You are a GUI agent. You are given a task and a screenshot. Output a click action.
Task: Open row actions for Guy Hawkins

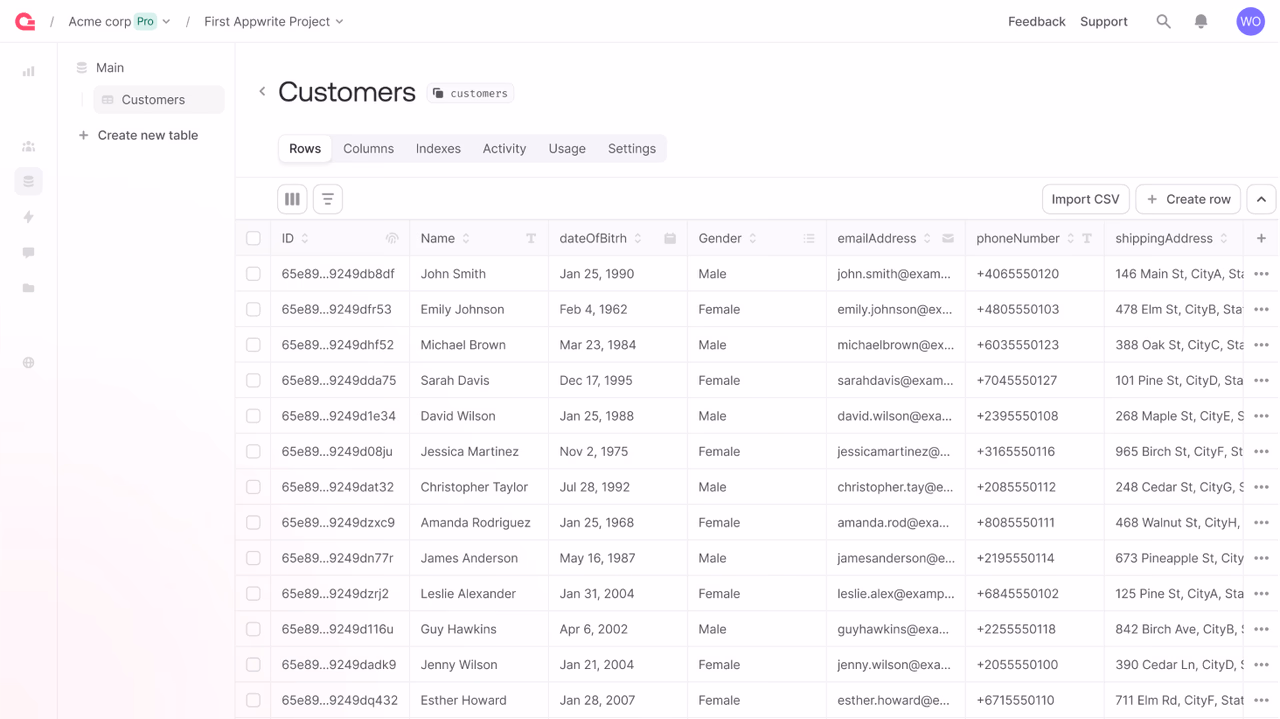click(1261, 629)
